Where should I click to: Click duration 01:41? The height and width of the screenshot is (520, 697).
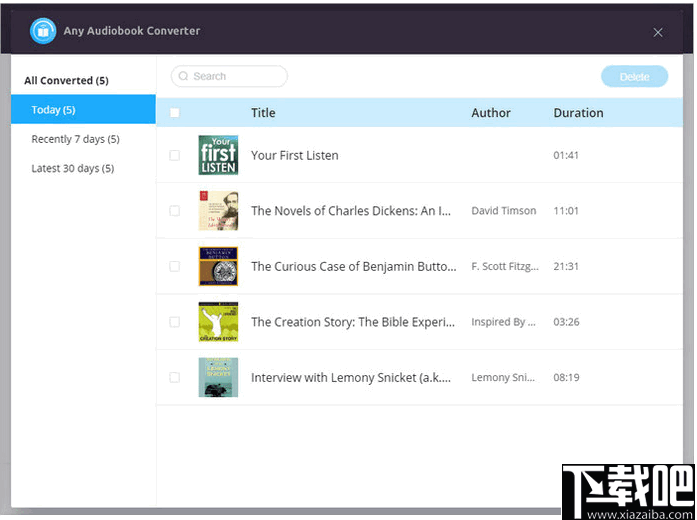pyautogui.click(x=566, y=155)
